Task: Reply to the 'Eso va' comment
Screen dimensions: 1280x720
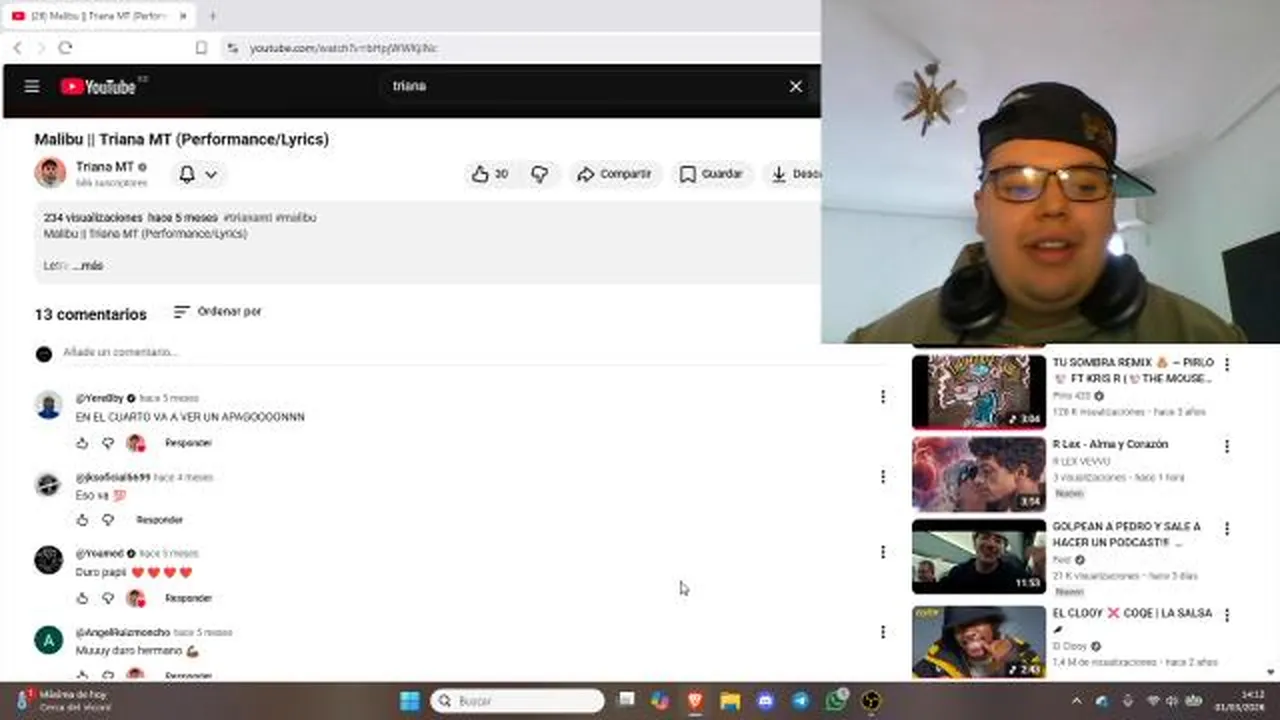Action: click(160, 520)
